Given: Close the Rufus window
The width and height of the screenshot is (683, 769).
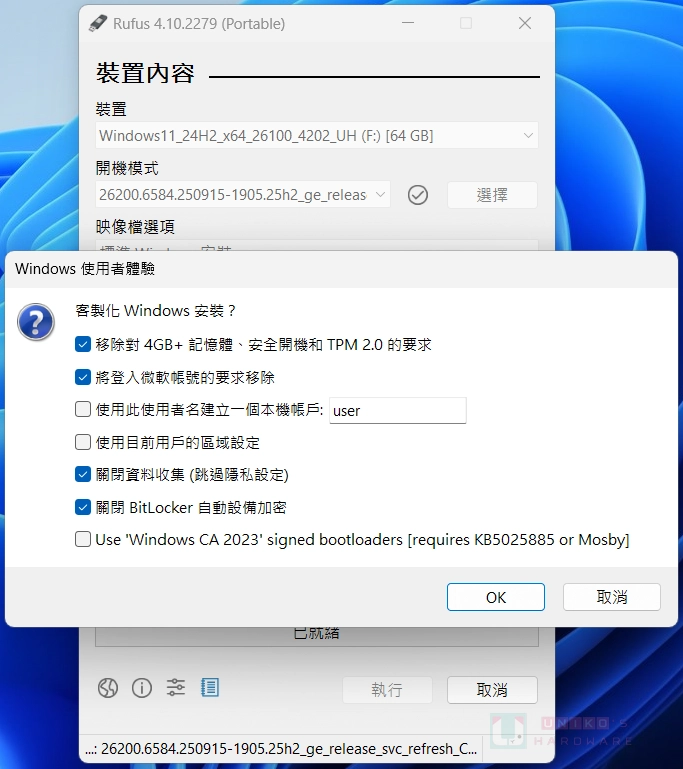Looking at the screenshot, I should pyautogui.click(x=525, y=23).
